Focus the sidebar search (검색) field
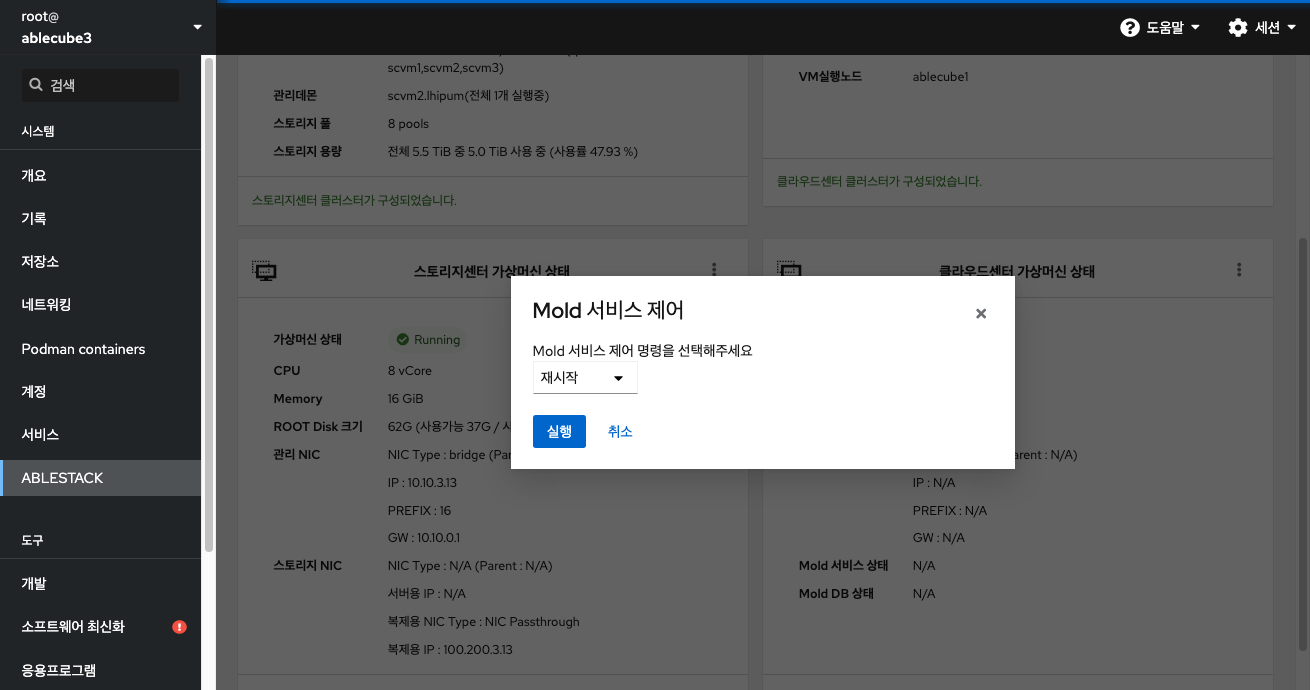1310x690 pixels. click(x=101, y=85)
